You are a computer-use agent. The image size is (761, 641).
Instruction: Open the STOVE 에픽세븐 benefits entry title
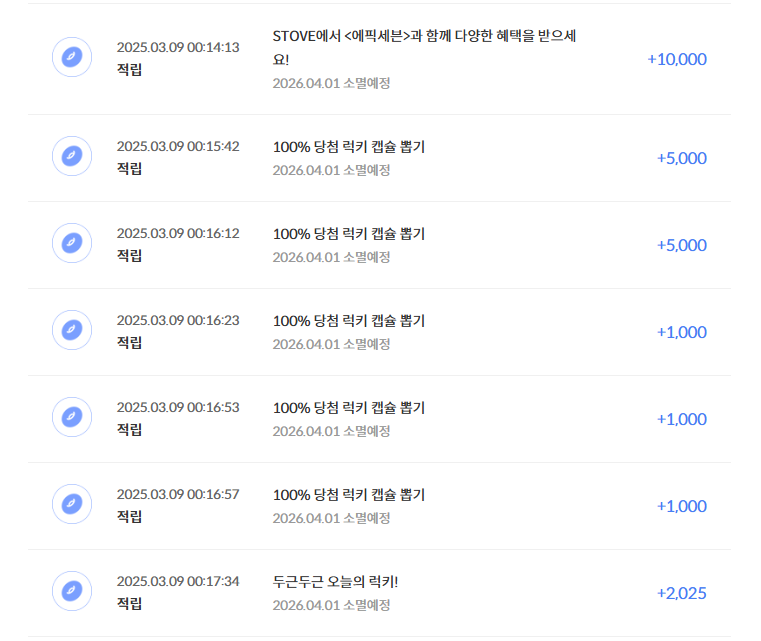coord(424,47)
